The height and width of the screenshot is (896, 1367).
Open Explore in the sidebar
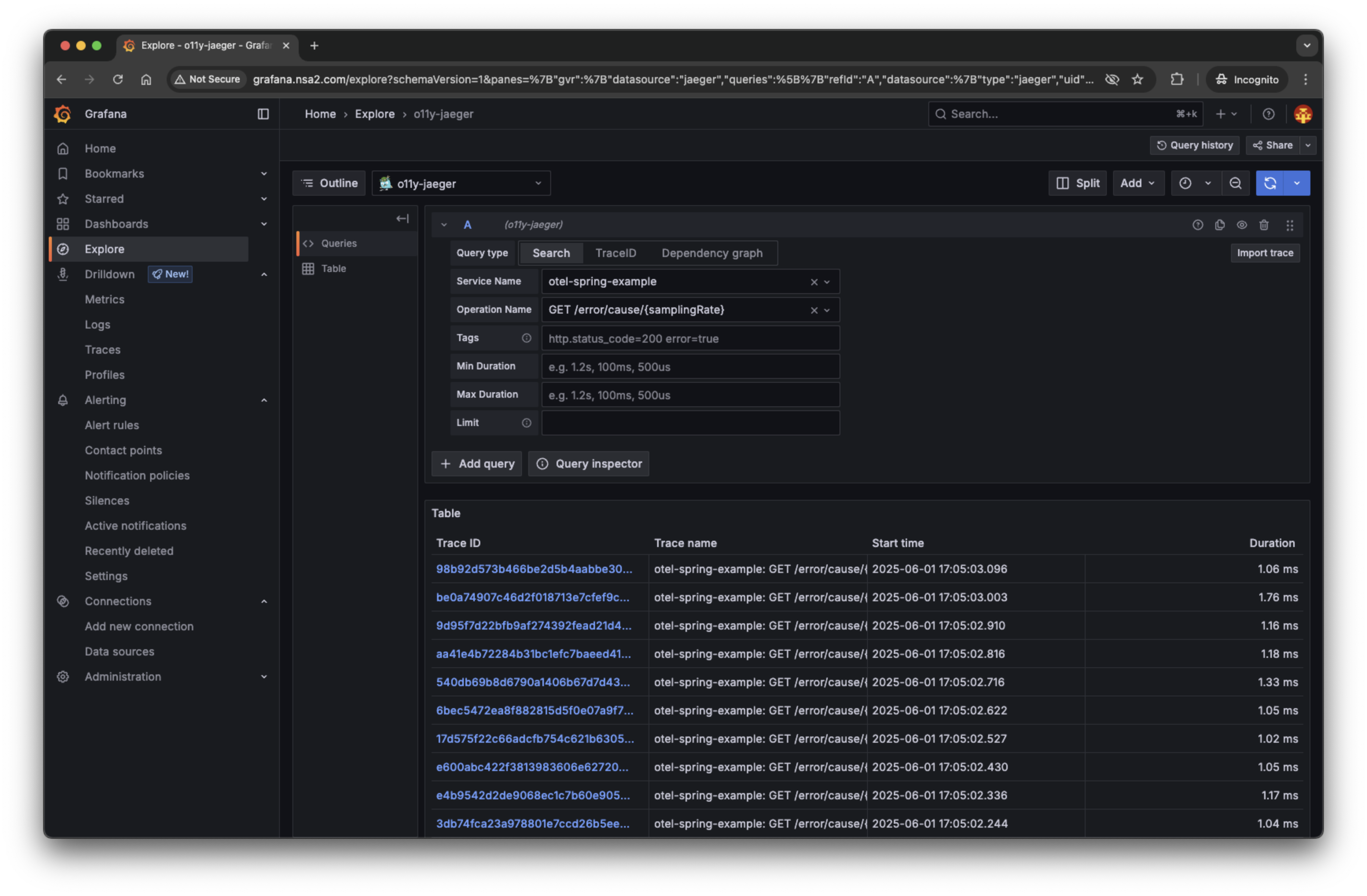pyautogui.click(x=149, y=249)
